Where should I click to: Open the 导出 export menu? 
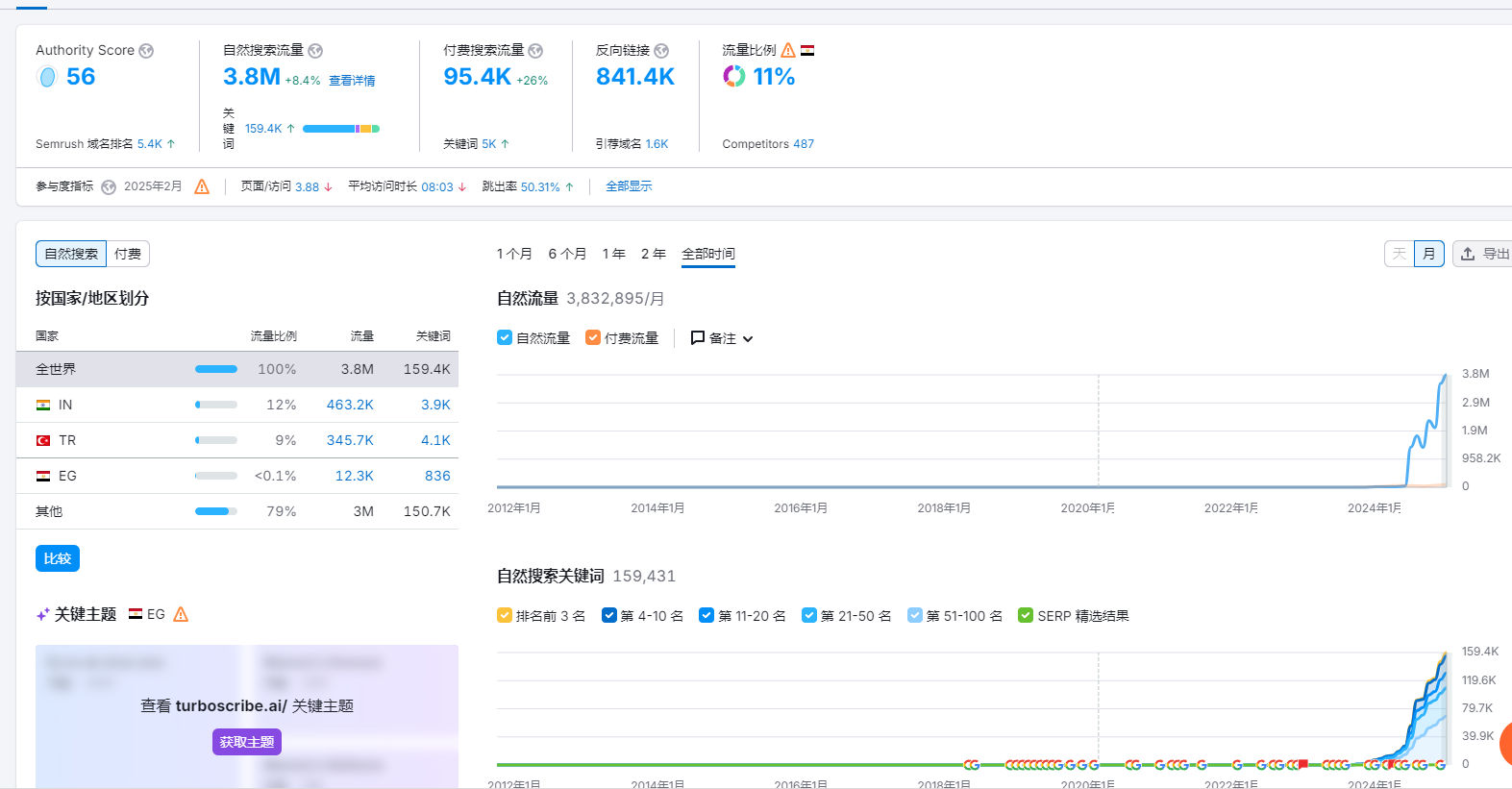click(1485, 254)
